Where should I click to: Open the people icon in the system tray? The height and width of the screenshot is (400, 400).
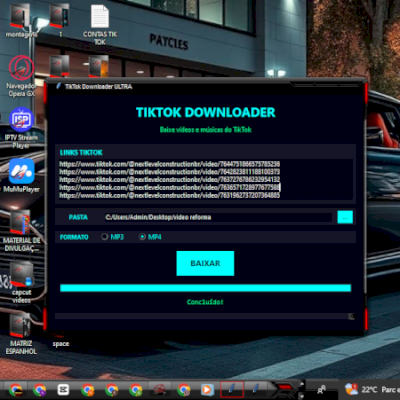[321, 389]
